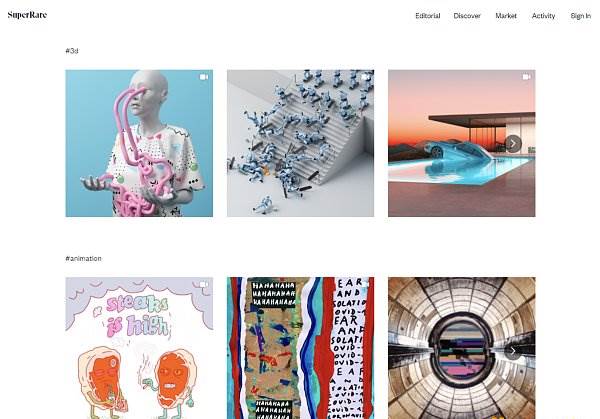Open the circular tunnel artwork
600x419 pixels.
(x=461, y=348)
